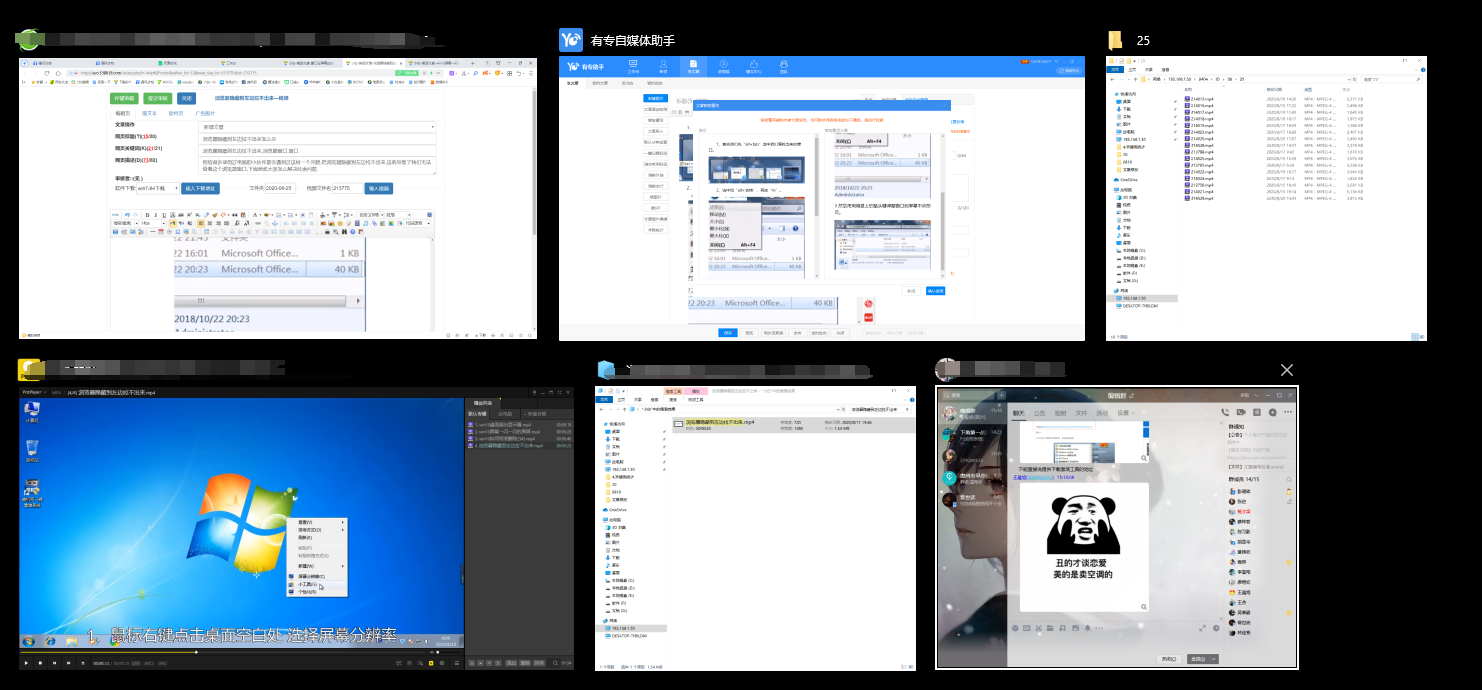Screen dimensions: 1482x690
Task: Choose 屏幕分辨率(C) in the video's context menu
Action: pos(311,576)
